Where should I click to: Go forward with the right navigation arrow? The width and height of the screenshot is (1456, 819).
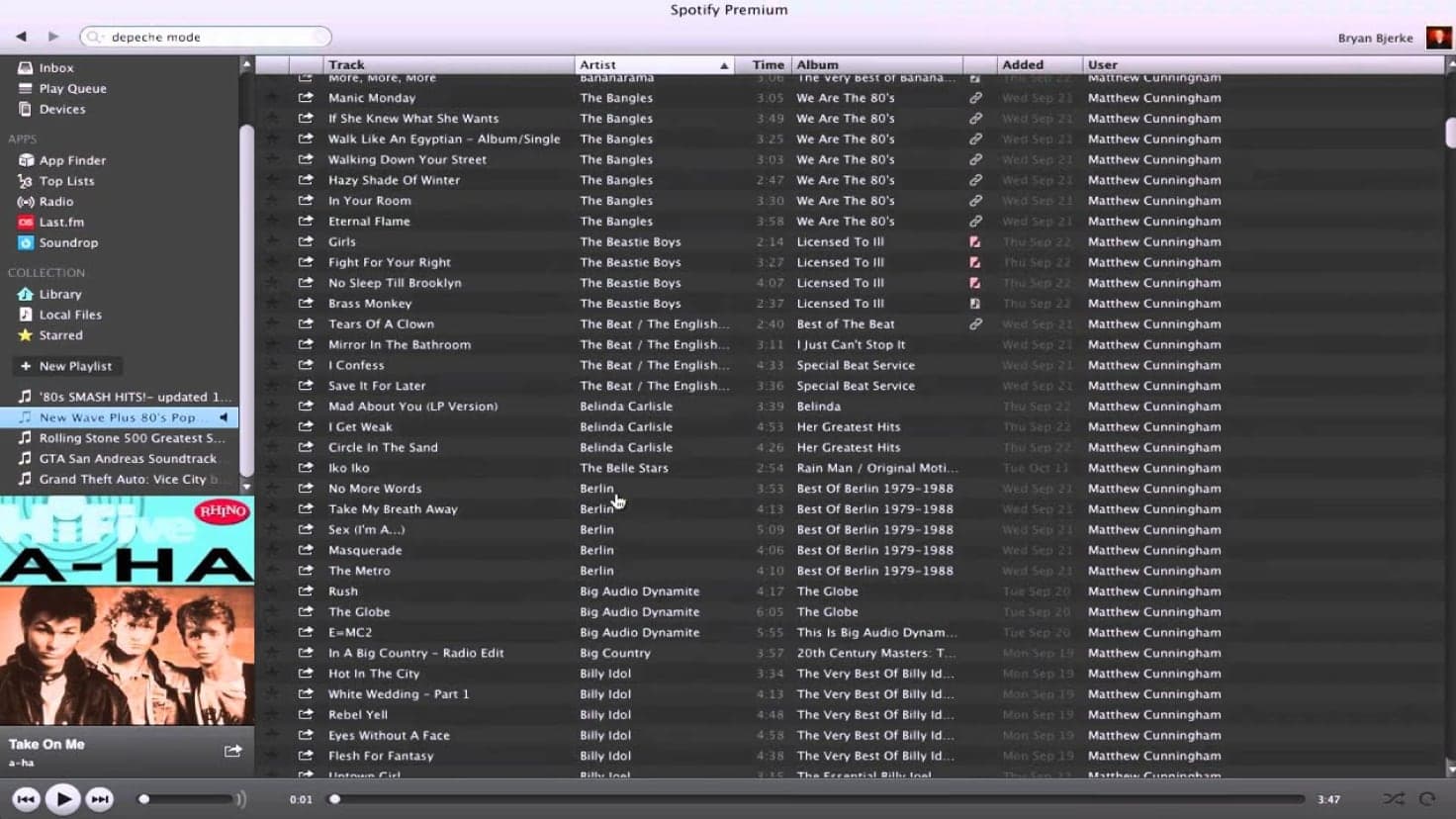point(53,37)
